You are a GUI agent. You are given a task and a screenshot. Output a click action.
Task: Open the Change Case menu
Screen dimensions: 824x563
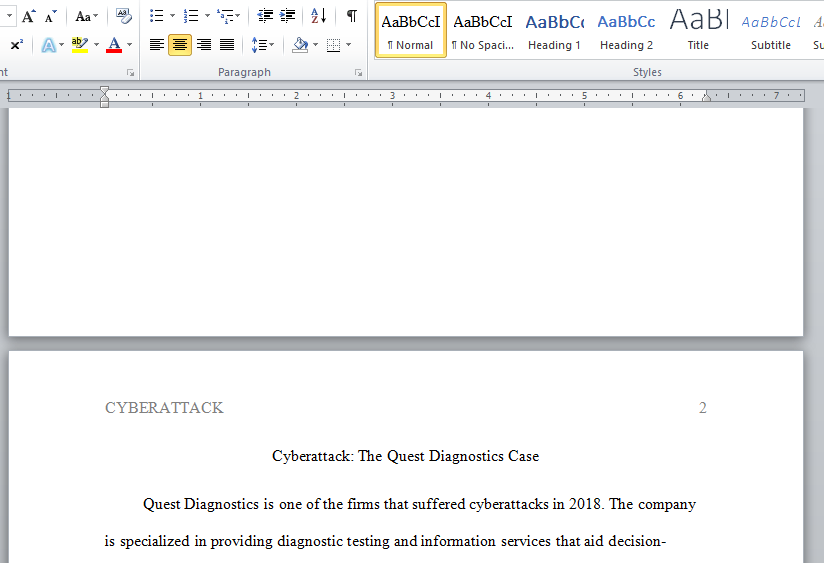[86, 16]
